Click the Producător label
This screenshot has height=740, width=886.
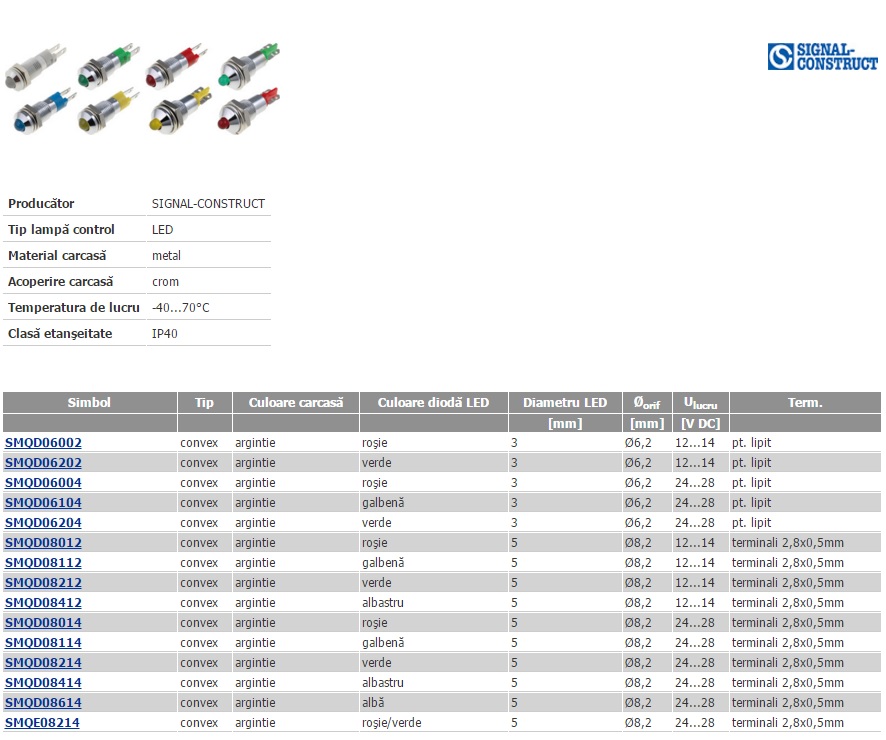[x=41, y=204]
